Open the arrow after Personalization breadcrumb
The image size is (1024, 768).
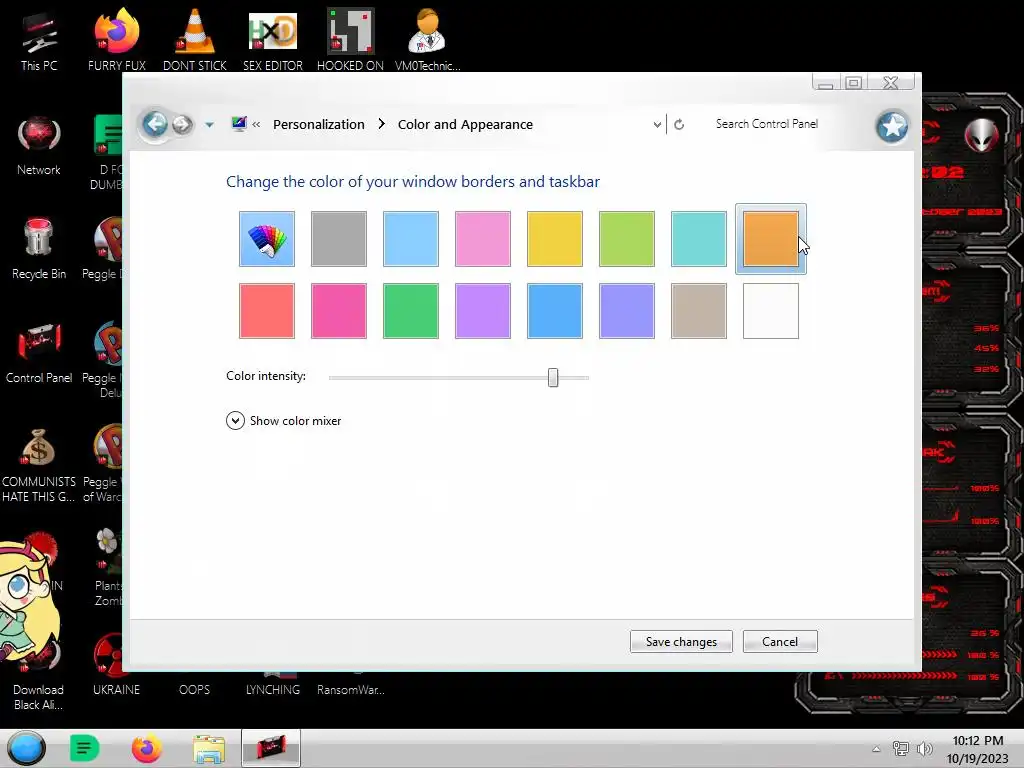[381, 124]
